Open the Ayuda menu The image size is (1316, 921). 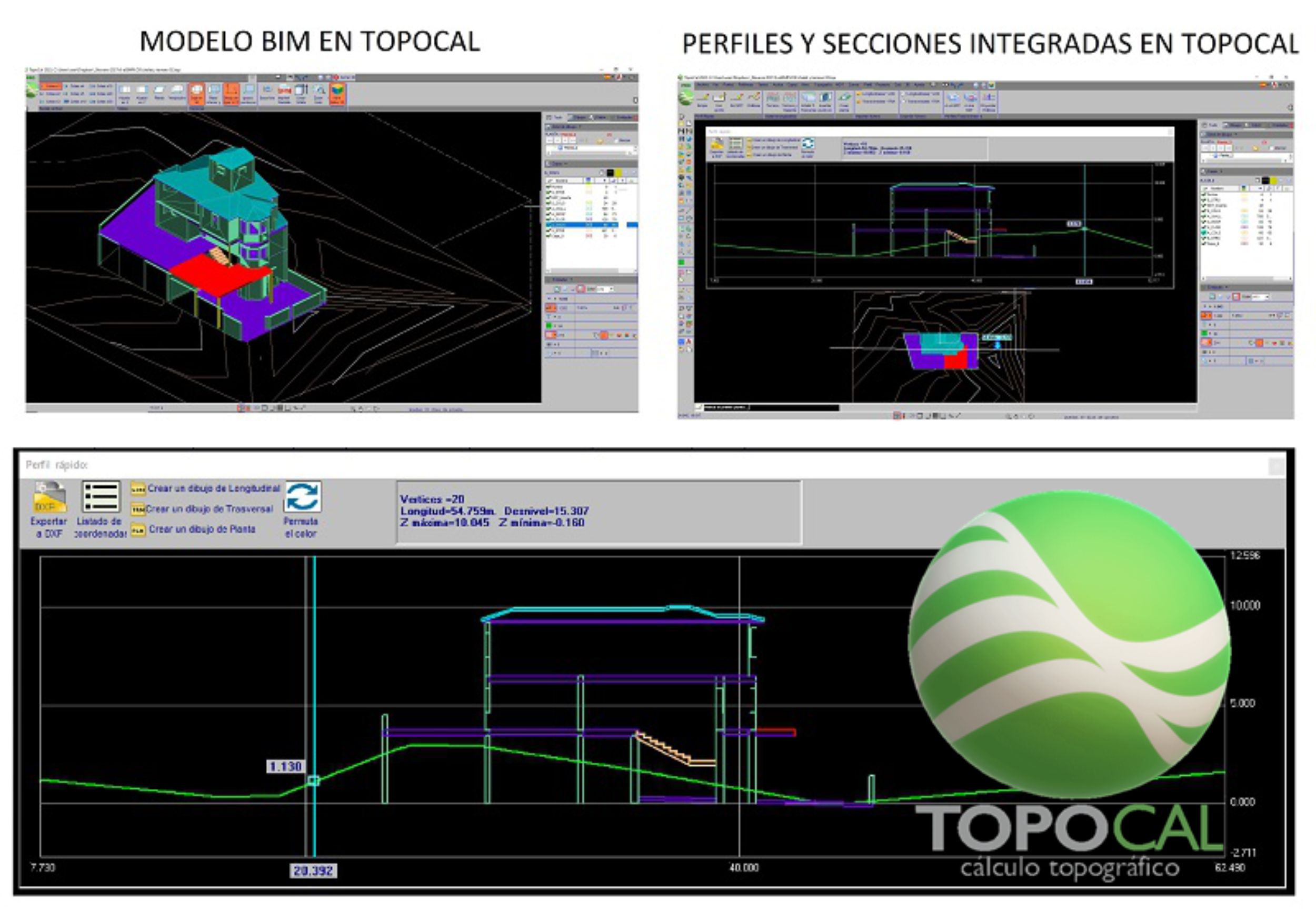(921, 85)
